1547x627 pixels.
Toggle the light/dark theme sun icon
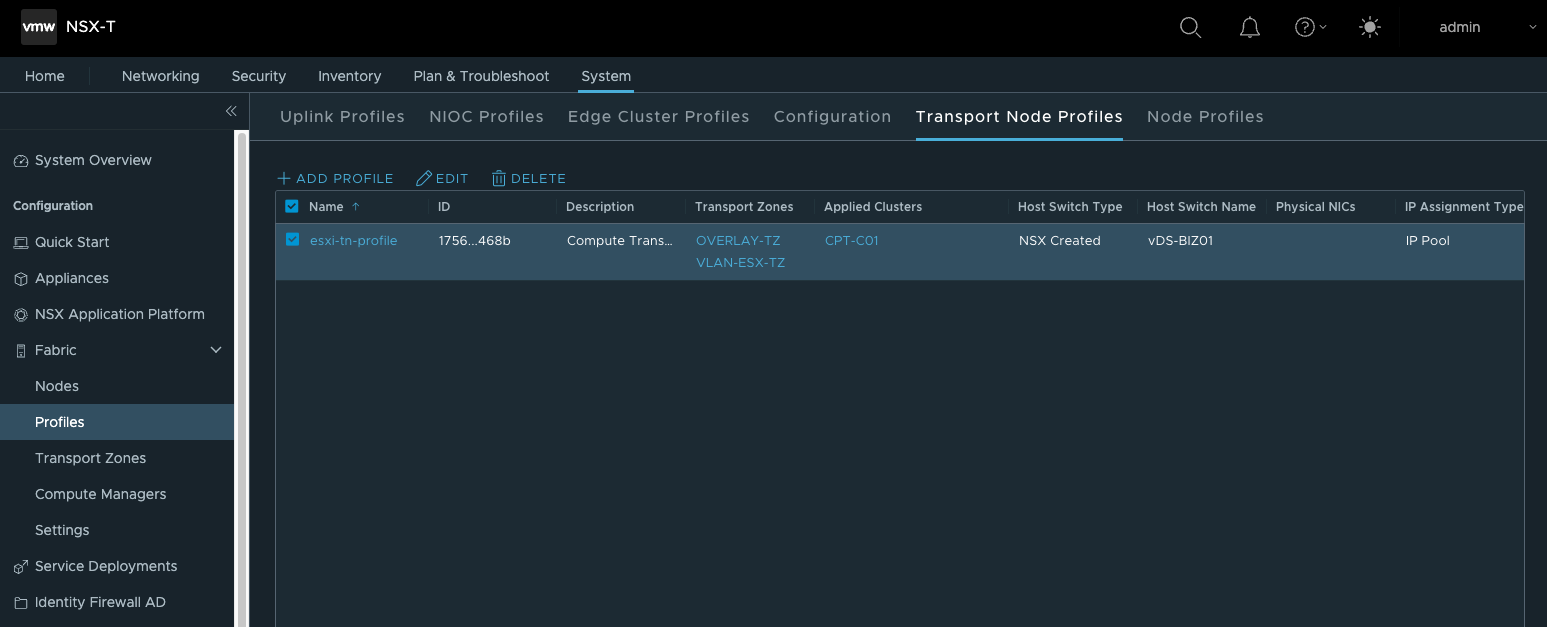click(1370, 28)
